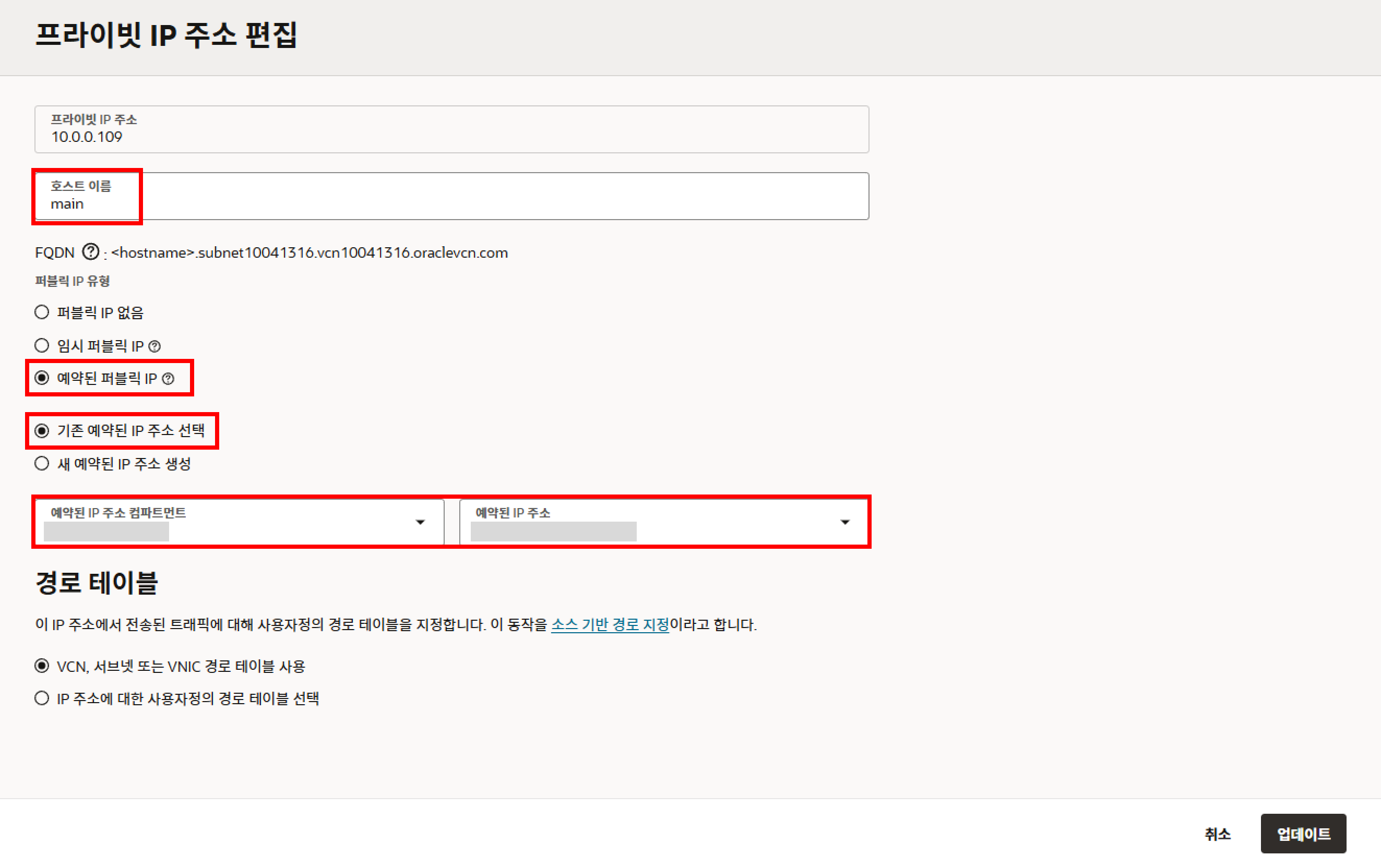1381x868 pixels.
Task: Select VCN, 서브넷 또는 VNIC 경로 테이블 사용
Action: click(42, 666)
